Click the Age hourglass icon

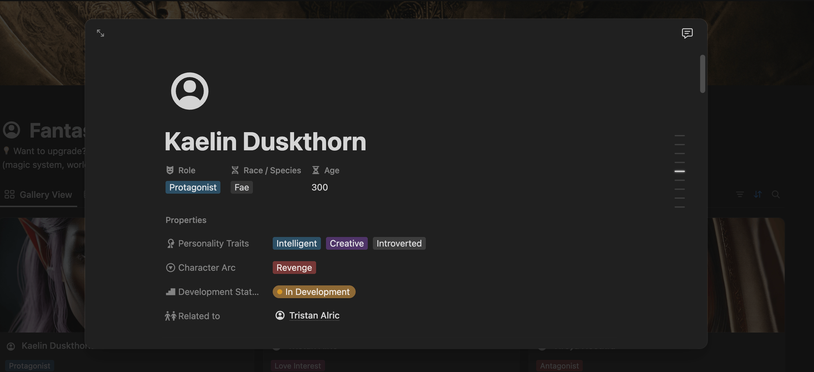[316, 170]
